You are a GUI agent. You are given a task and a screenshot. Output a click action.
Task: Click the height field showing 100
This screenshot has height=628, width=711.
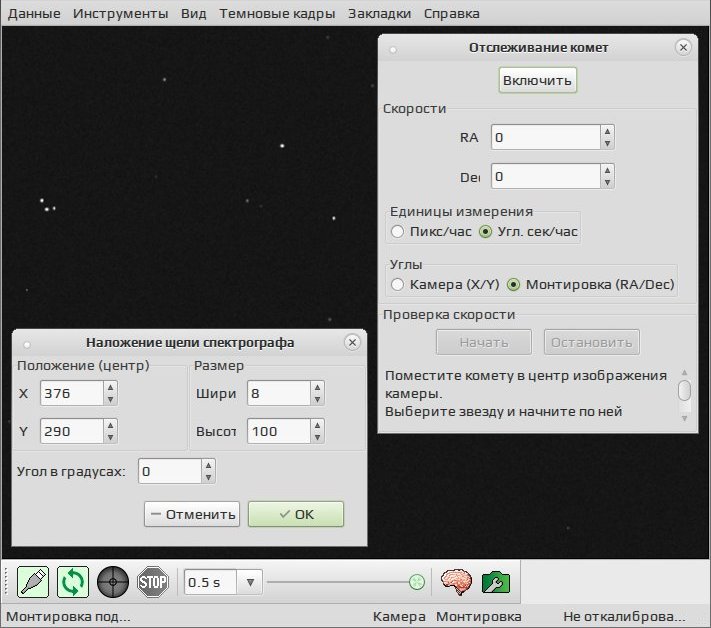tap(278, 431)
